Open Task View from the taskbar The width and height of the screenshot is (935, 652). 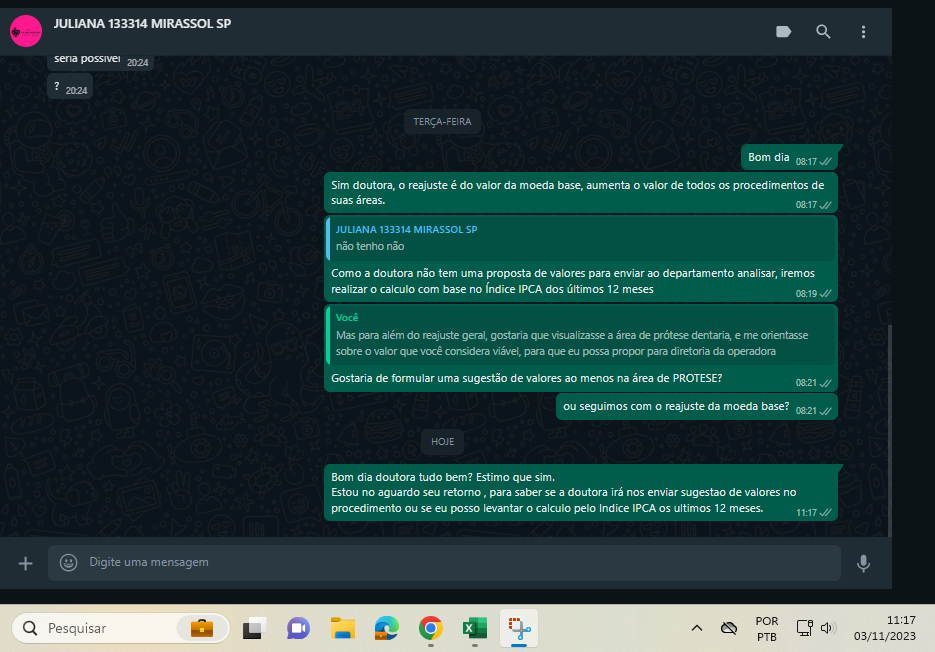tap(254, 628)
